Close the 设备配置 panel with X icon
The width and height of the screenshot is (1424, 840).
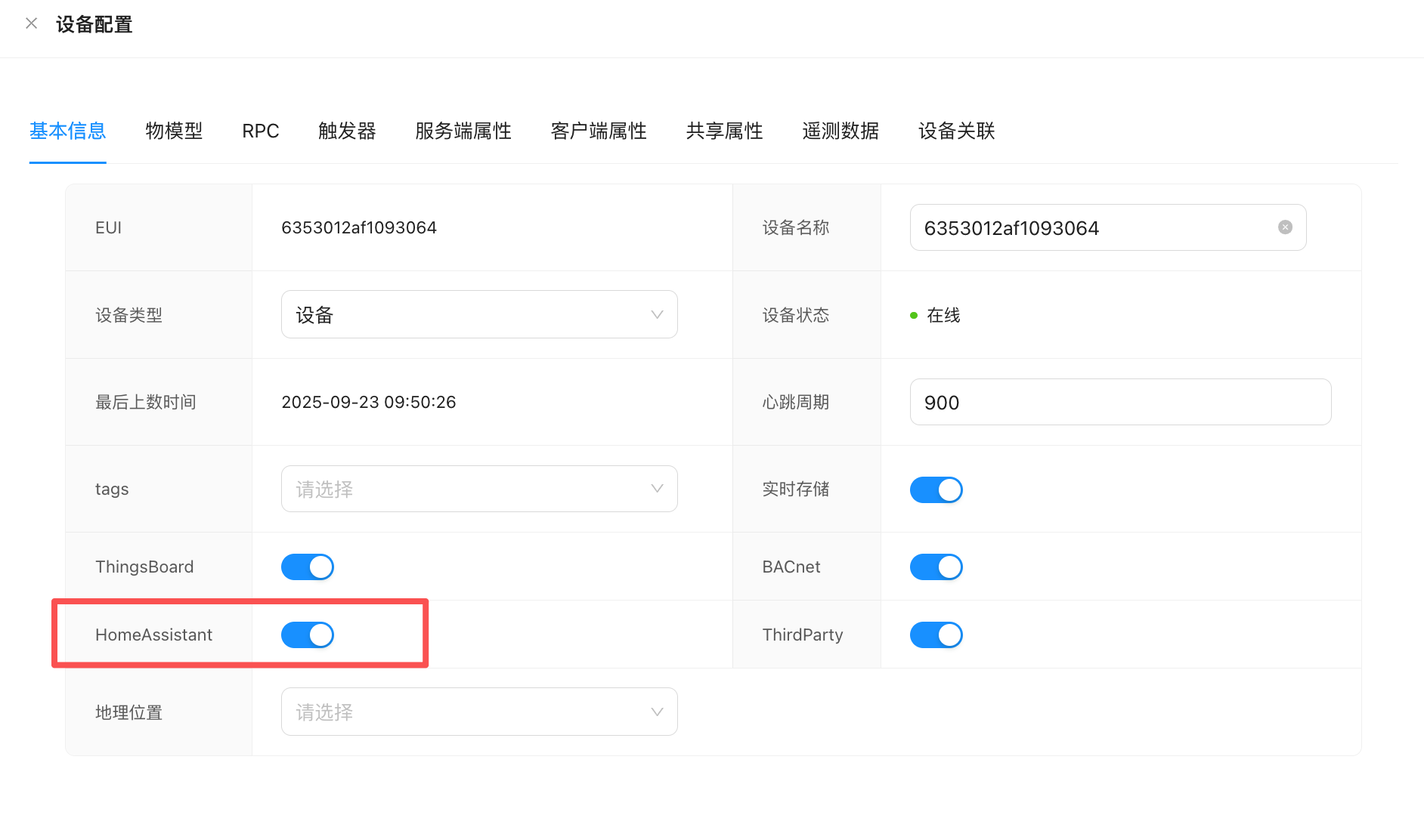tap(32, 23)
